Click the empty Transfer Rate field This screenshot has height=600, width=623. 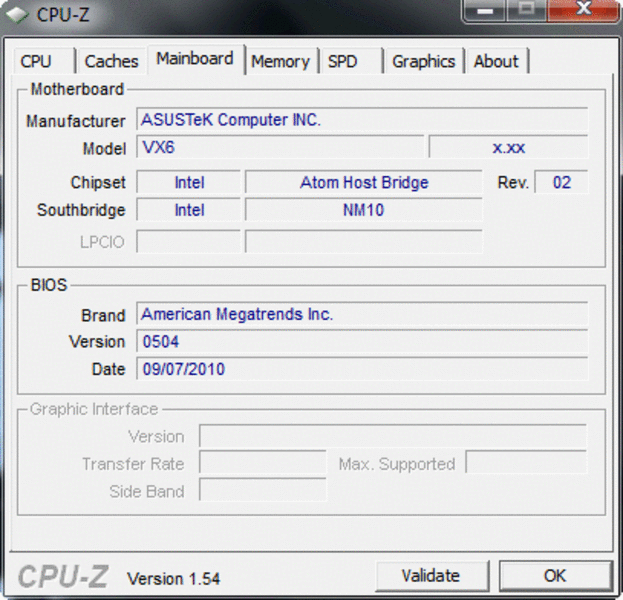263,463
